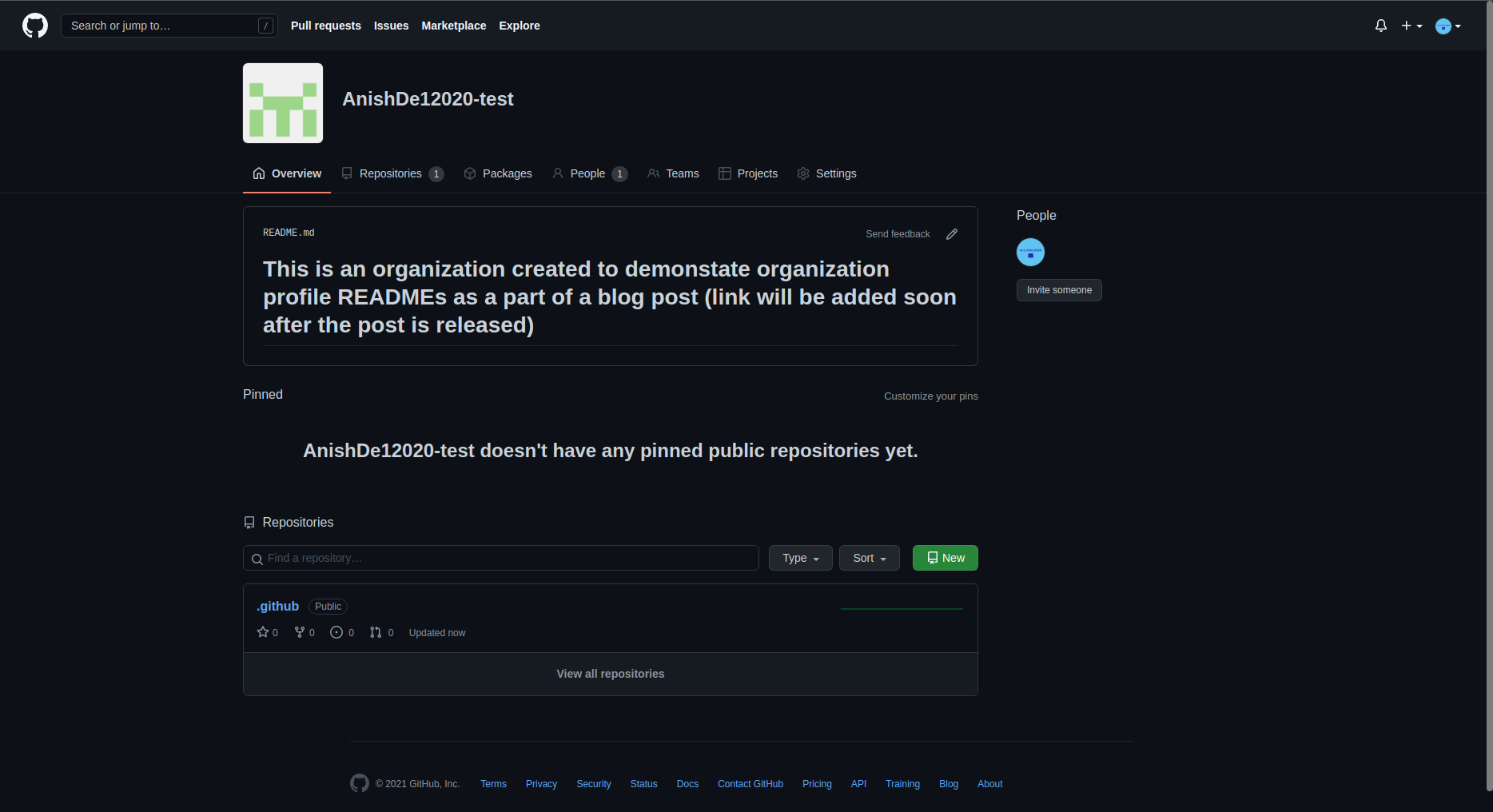This screenshot has height=812, width=1493.
Task: Click View all repositories
Action: coord(611,674)
